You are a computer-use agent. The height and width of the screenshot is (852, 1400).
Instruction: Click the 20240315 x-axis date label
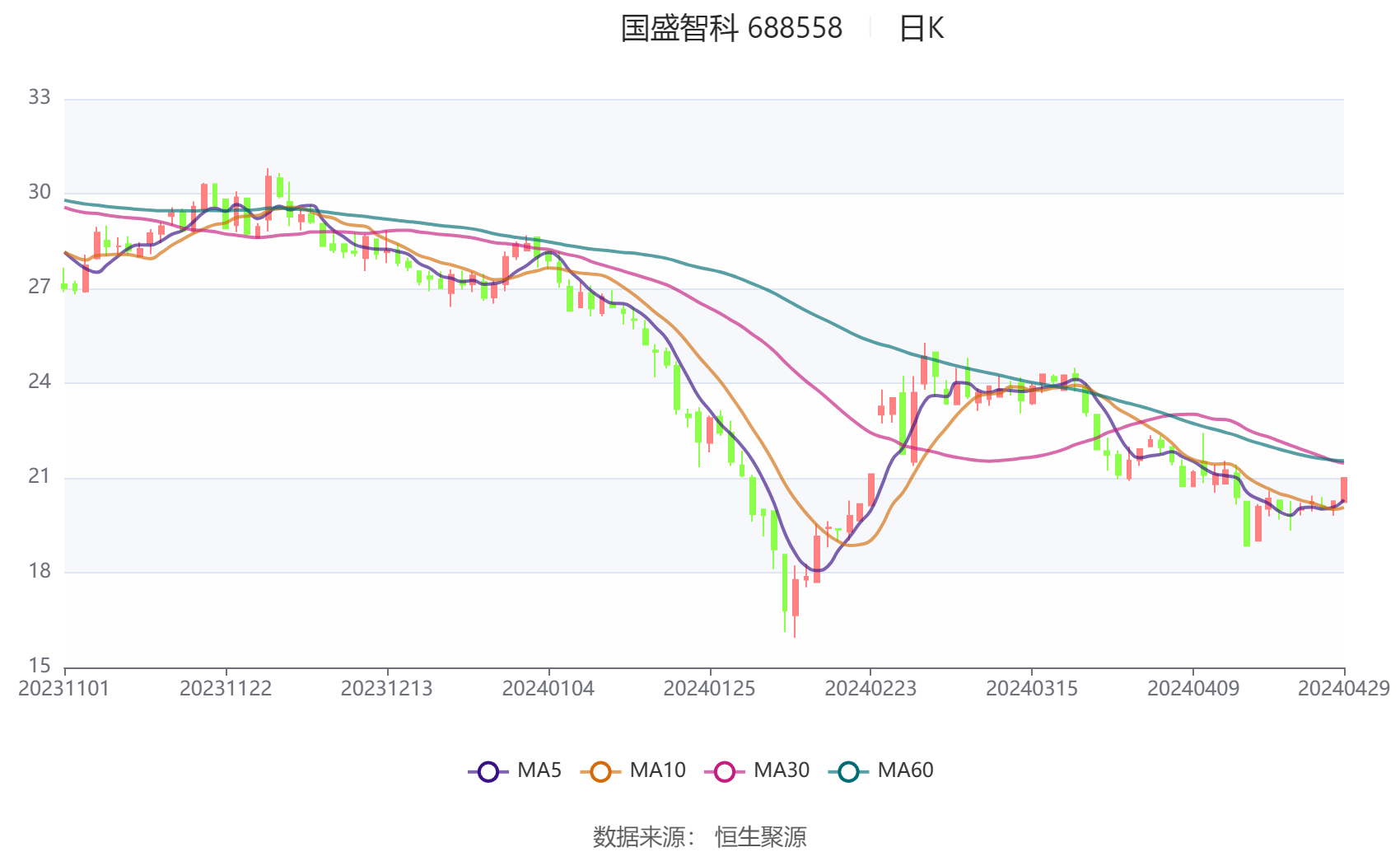[x=1032, y=689]
